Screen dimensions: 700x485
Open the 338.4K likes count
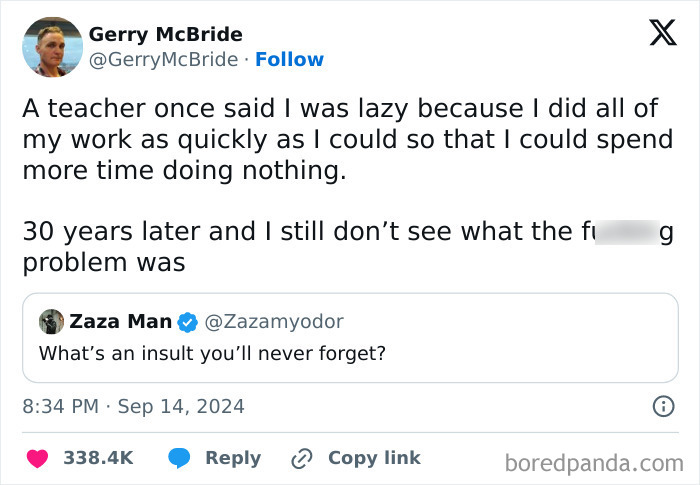coord(98,458)
